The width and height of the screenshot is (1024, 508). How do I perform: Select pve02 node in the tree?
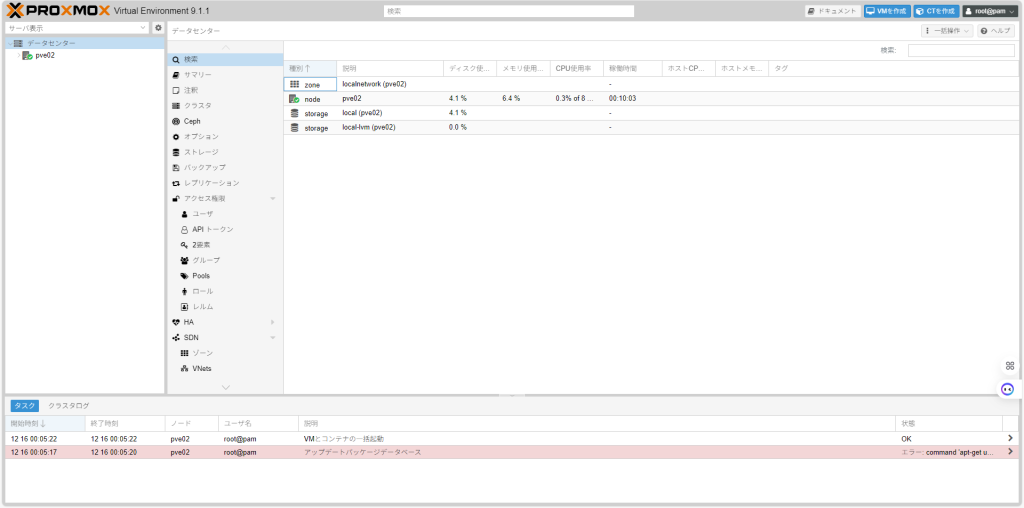point(44,56)
